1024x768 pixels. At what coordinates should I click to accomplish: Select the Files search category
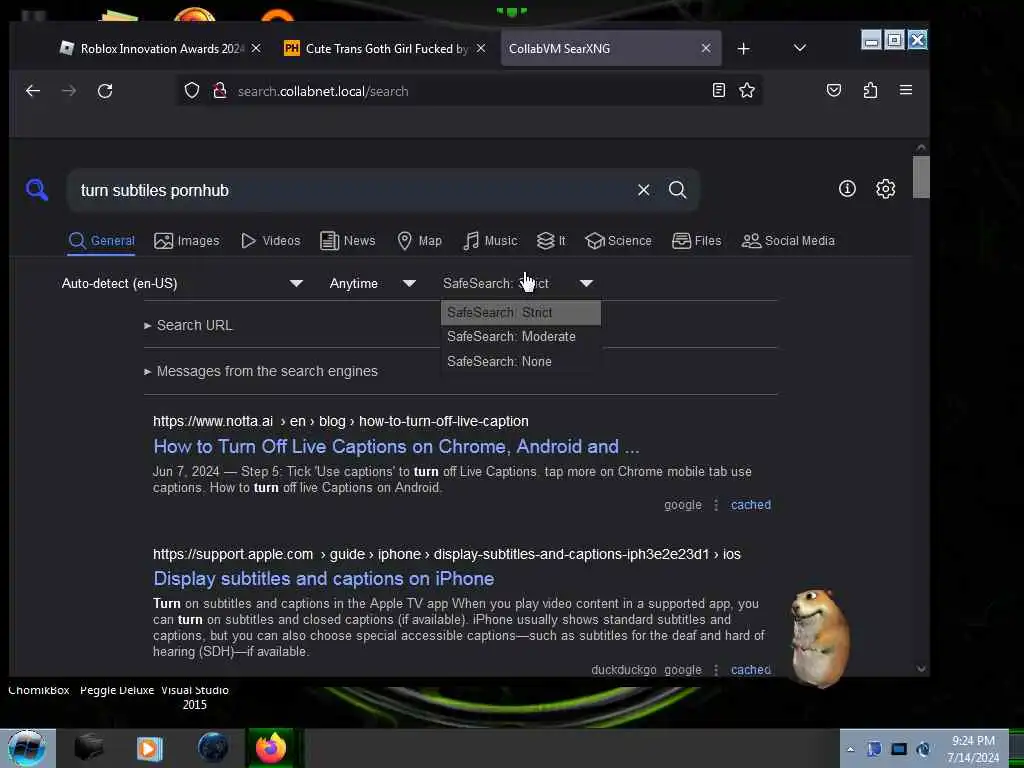click(x=696, y=240)
